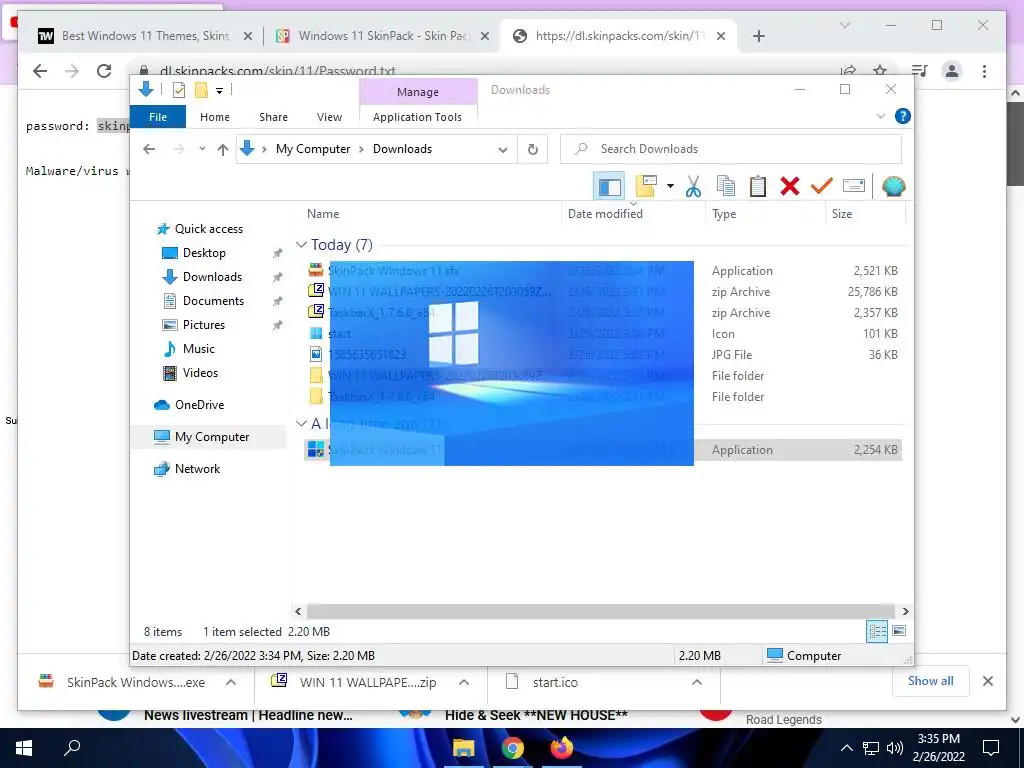Go back in File Explorer

tap(149, 149)
